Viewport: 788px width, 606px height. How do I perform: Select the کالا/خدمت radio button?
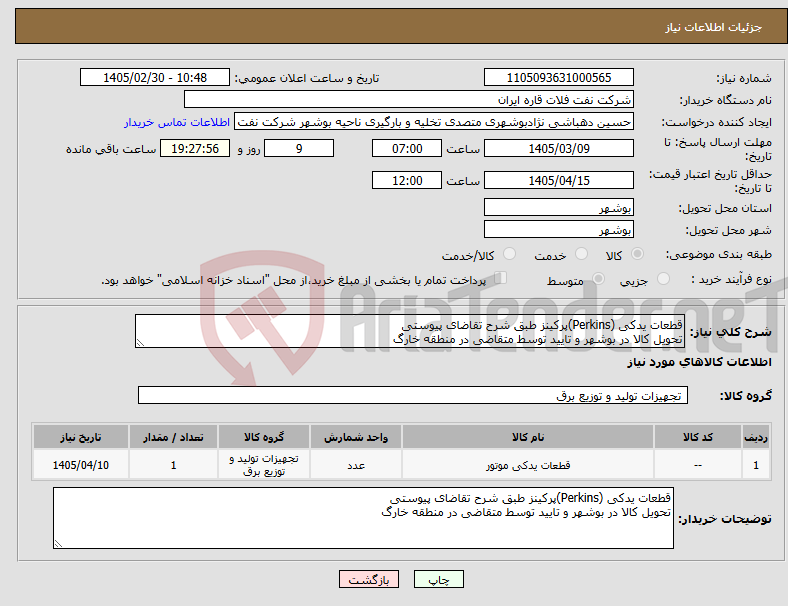[510, 254]
